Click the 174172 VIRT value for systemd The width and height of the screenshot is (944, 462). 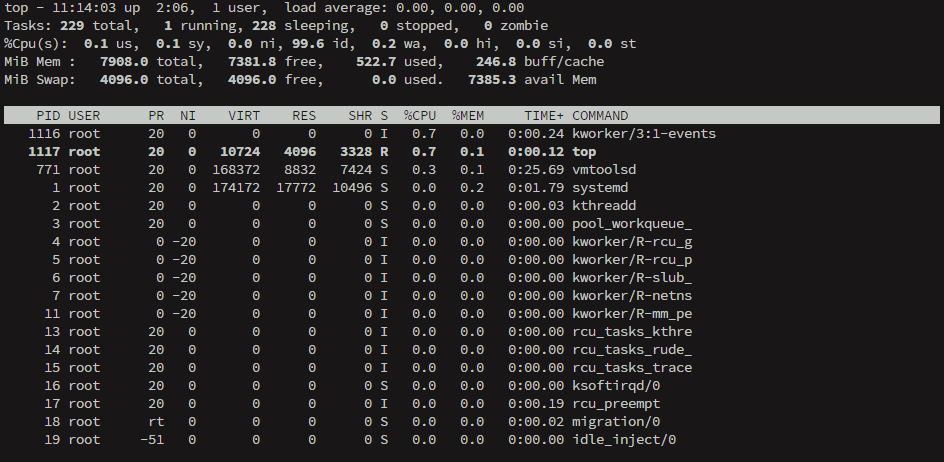click(237, 188)
